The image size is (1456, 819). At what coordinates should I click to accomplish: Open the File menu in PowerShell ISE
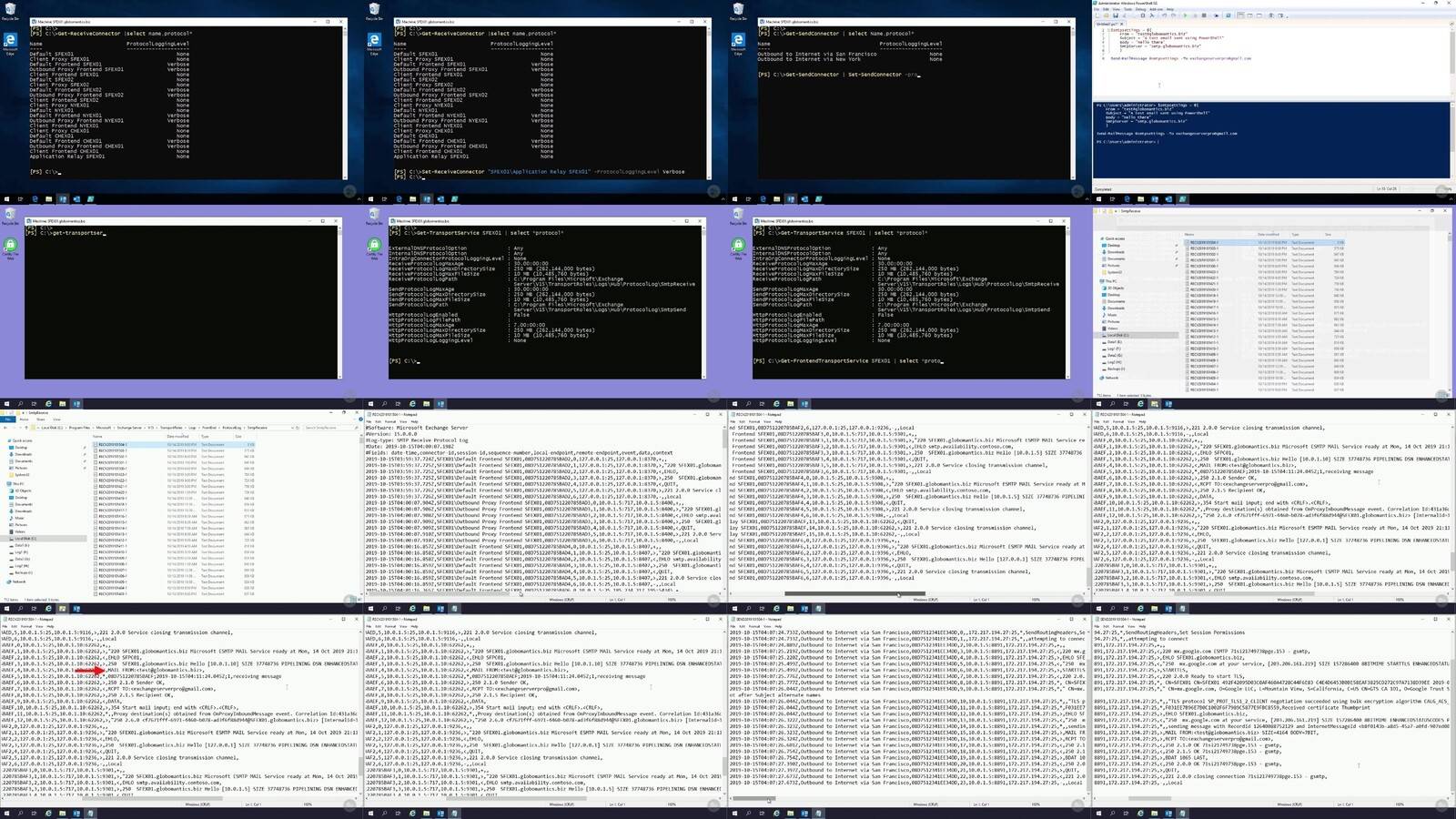point(1098,9)
